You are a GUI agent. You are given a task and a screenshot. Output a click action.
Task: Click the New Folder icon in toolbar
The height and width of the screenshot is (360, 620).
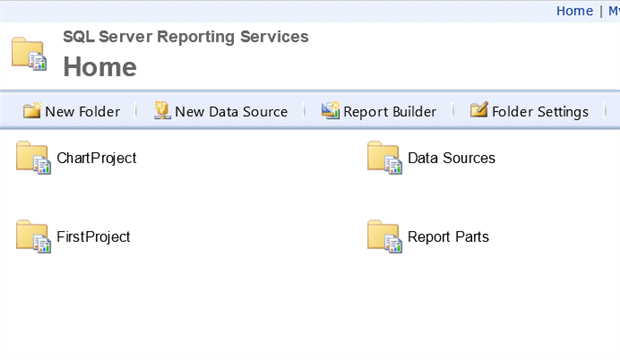32,111
